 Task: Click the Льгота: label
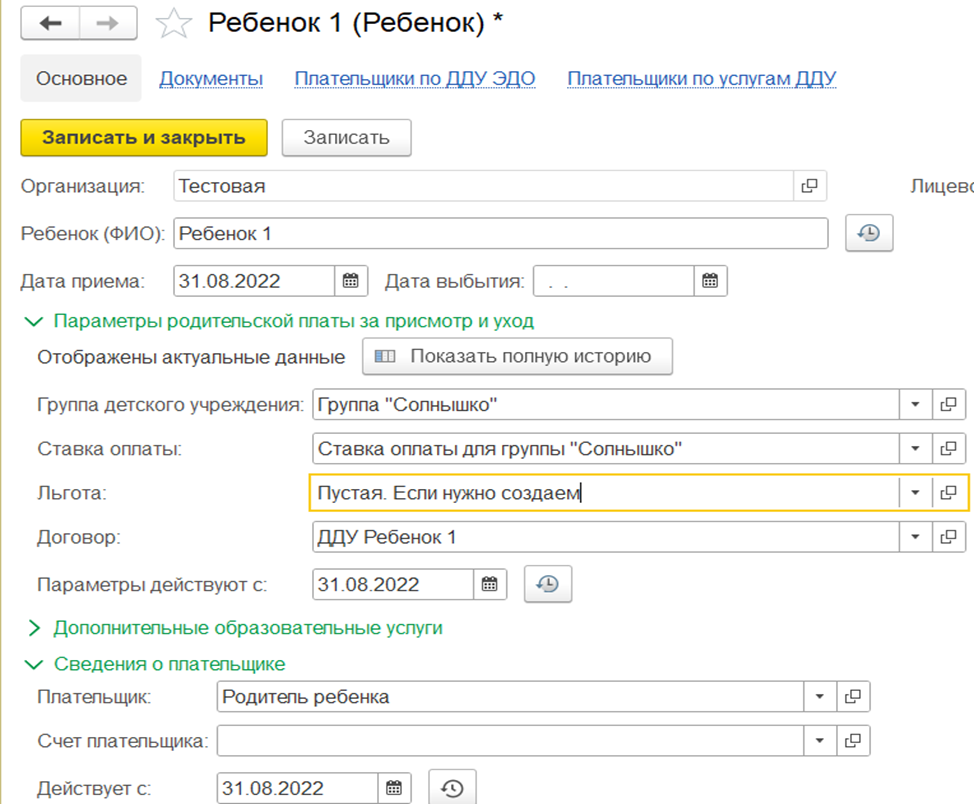[x=72, y=493]
